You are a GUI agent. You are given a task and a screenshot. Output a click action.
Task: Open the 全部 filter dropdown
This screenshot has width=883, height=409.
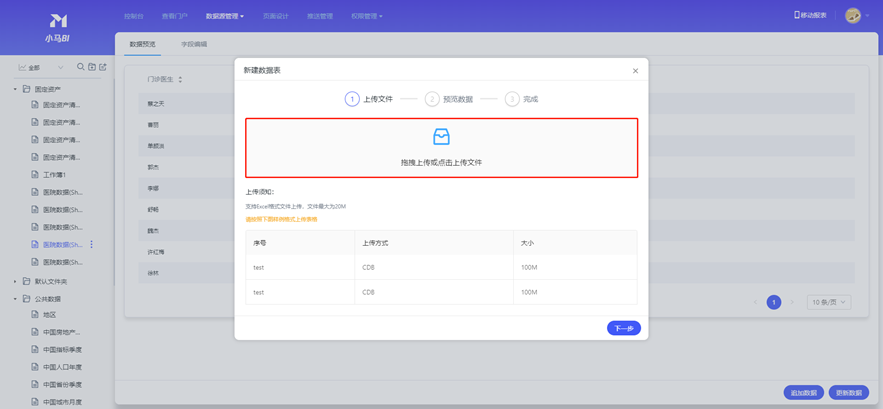coord(40,68)
